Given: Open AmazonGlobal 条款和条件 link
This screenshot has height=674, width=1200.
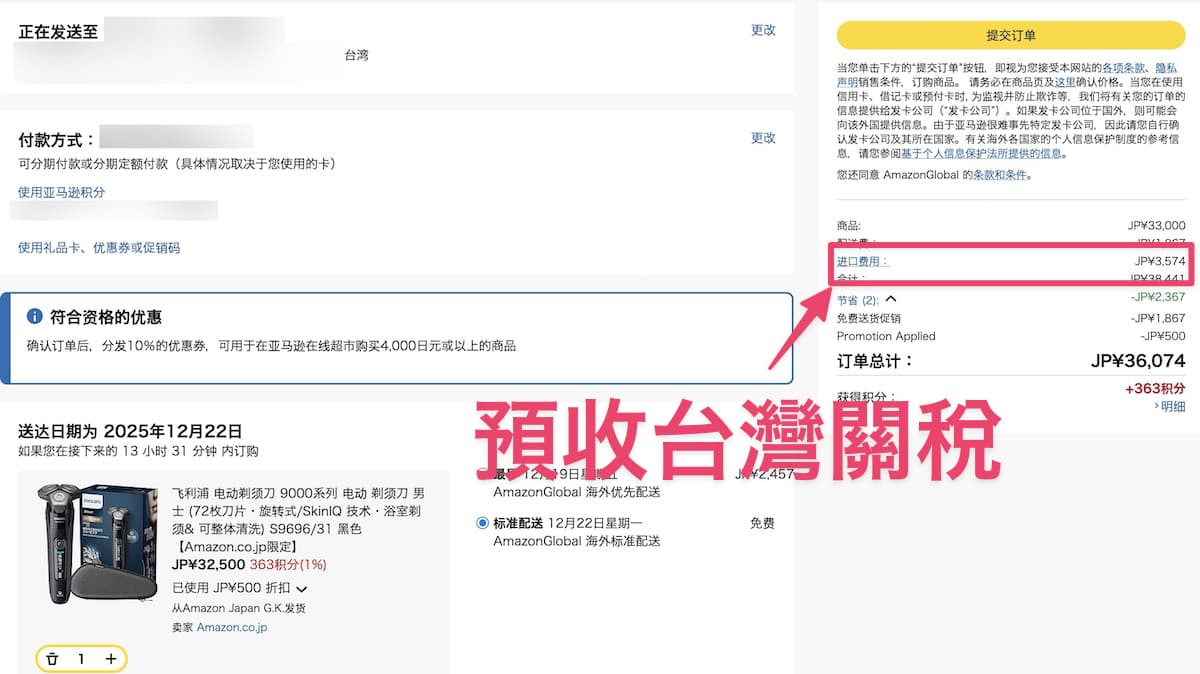Looking at the screenshot, I should (x=1002, y=175).
